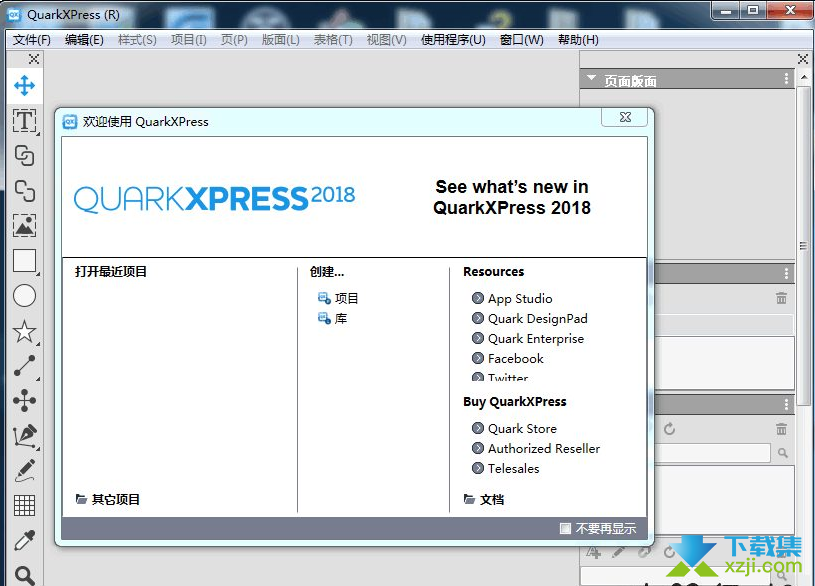Close the 欢迎使用 QuarkXPress dialog
Screen dimensions: 815x586
coord(625,118)
